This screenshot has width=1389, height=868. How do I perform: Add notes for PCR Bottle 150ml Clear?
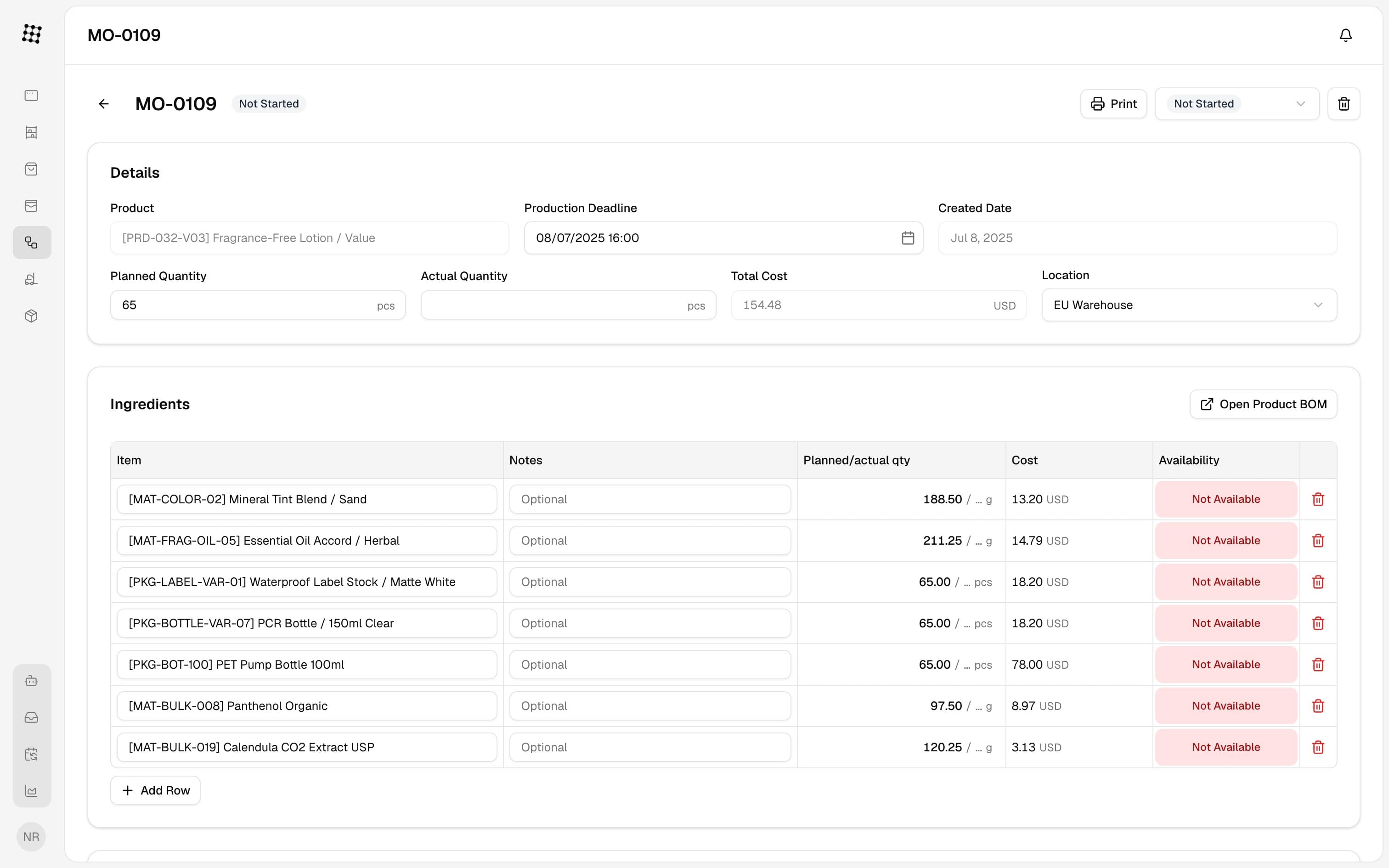point(650,624)
